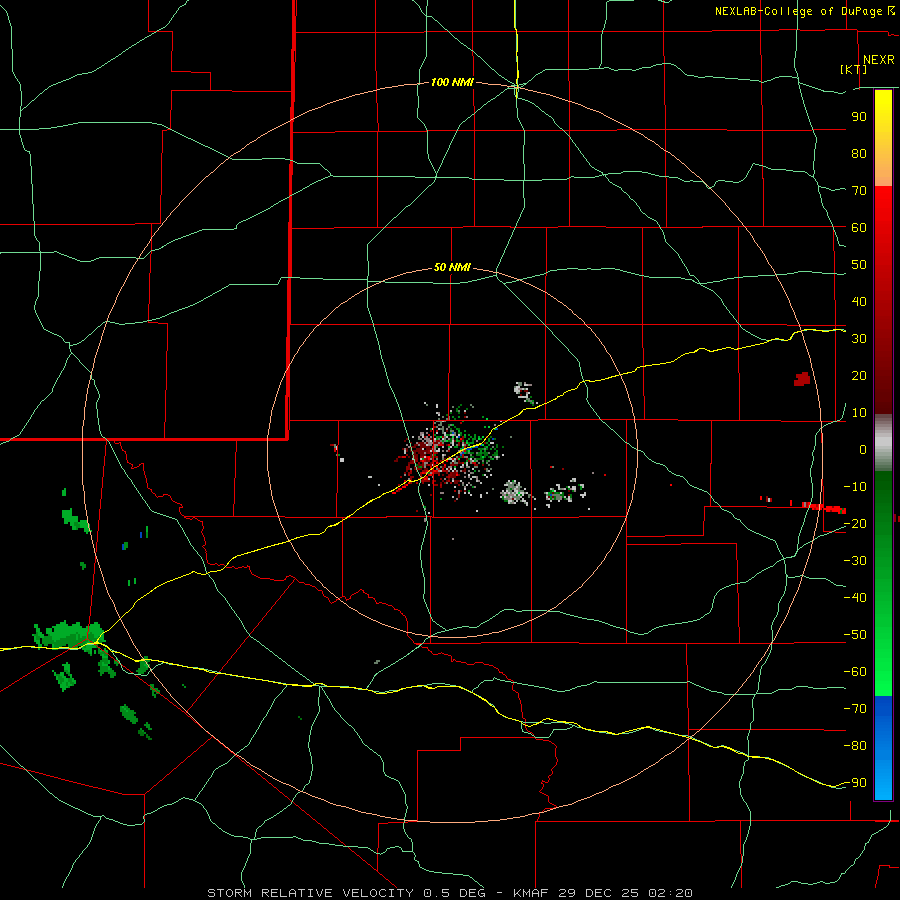Screen dimensions: 900x900
Task: Pick the orange segment of the color bar
Action: click(883, 169)
